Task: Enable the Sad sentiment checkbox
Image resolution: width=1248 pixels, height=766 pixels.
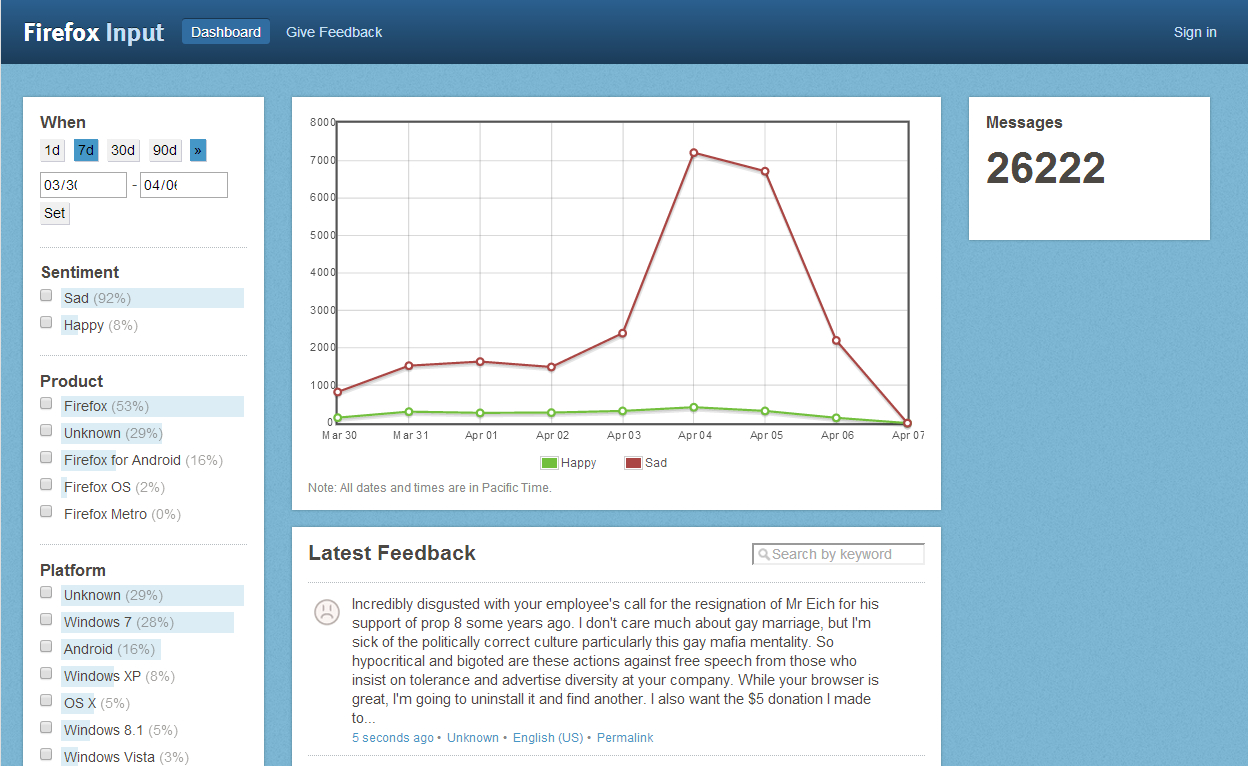Action: coord(46,296)
